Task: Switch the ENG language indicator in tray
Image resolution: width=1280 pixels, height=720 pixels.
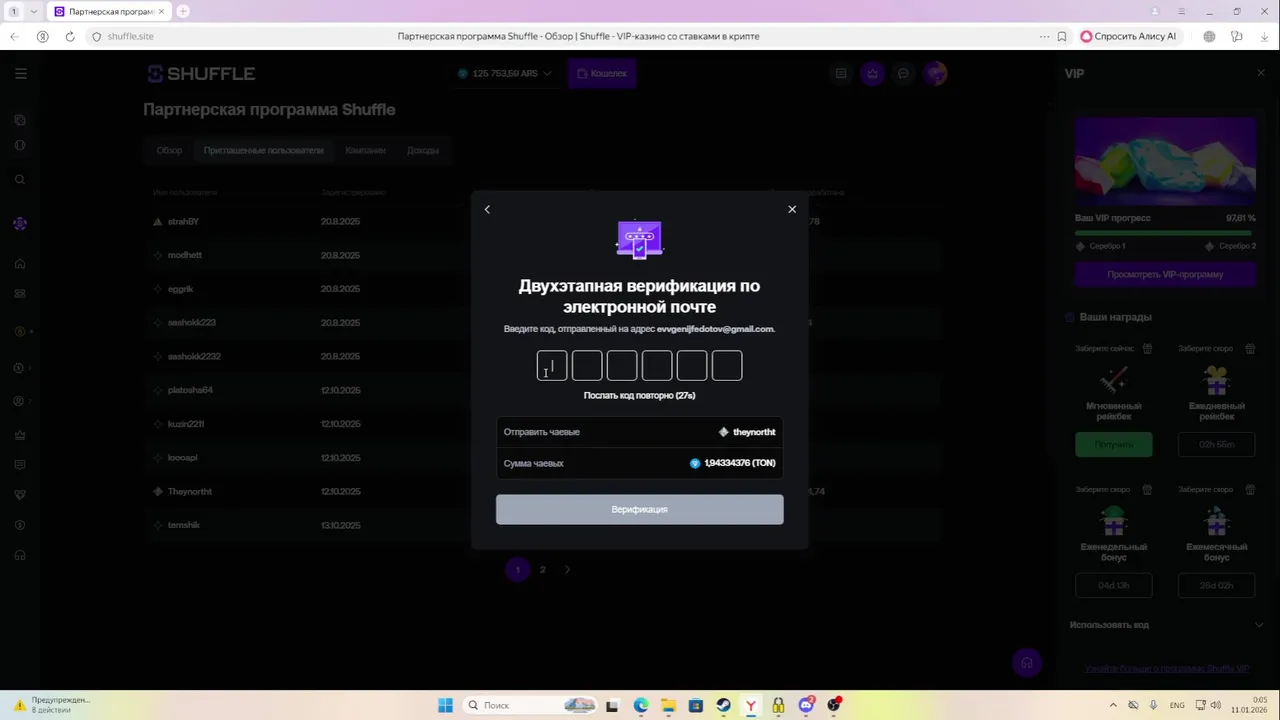Action: [x=1177, y=705]
